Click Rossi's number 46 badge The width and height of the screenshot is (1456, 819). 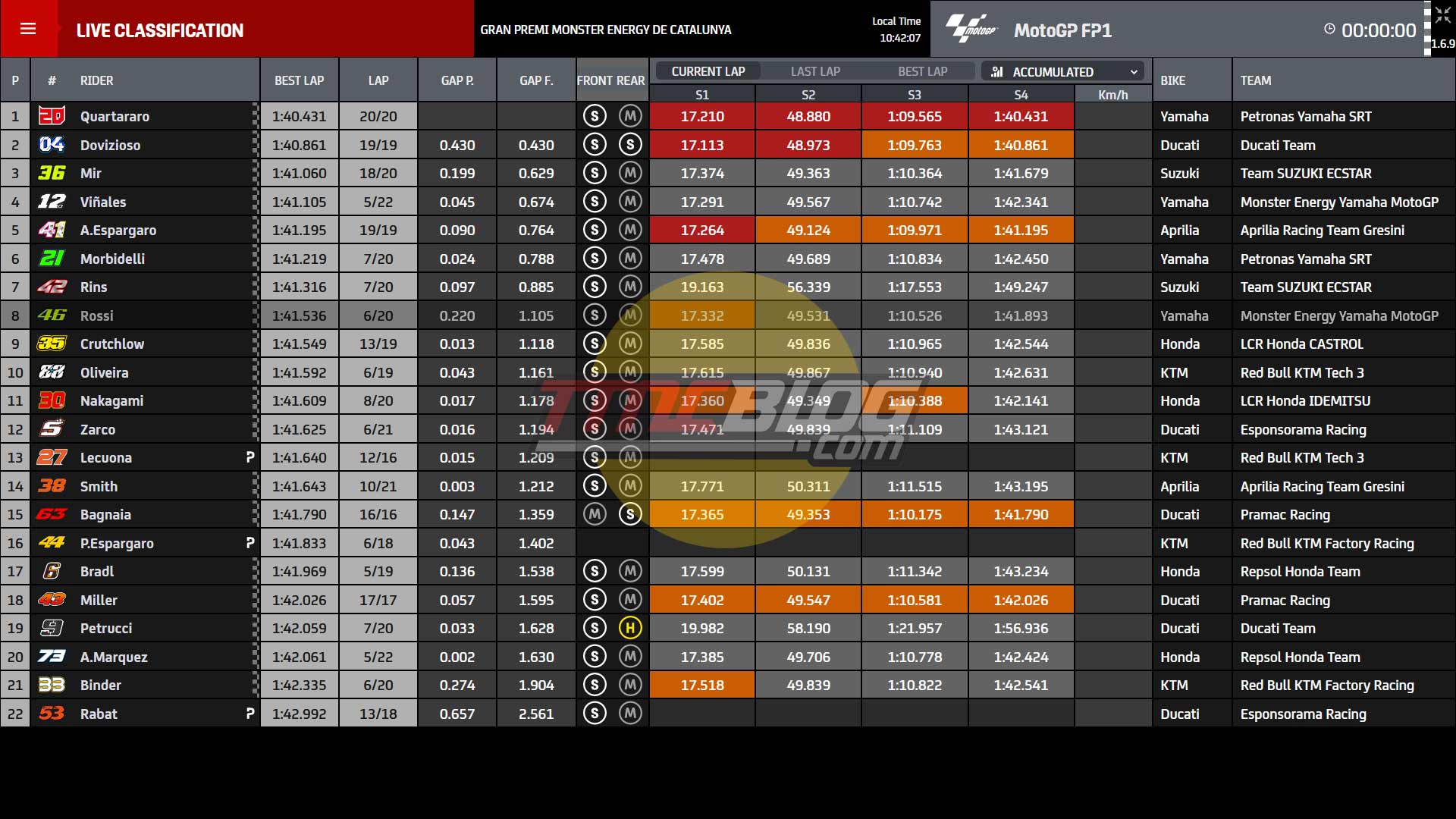(52, 315)
